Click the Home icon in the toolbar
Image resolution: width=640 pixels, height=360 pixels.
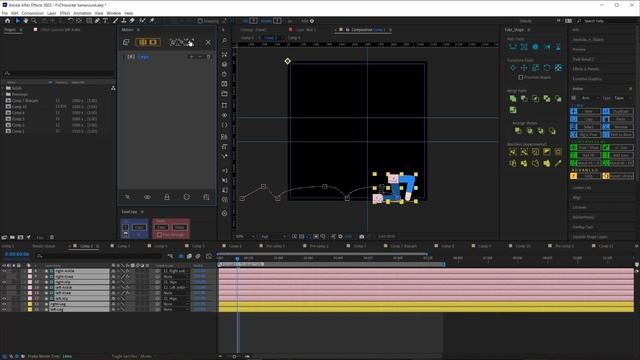point(7,20)
